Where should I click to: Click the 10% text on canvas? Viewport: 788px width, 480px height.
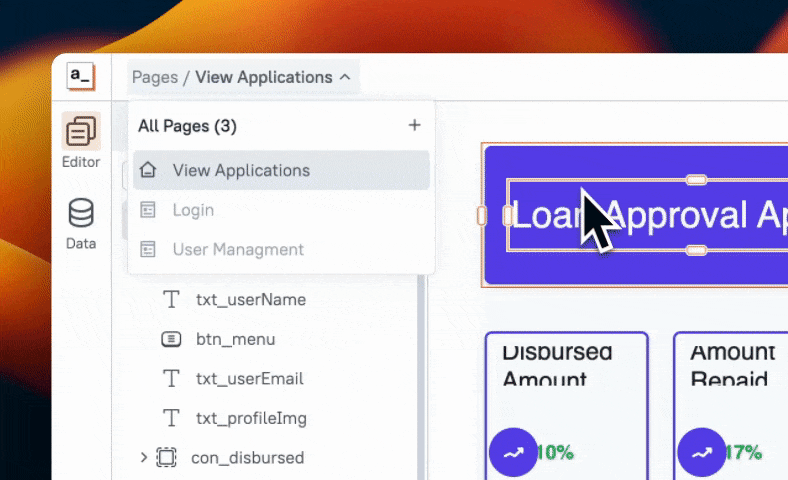point(555,453)
